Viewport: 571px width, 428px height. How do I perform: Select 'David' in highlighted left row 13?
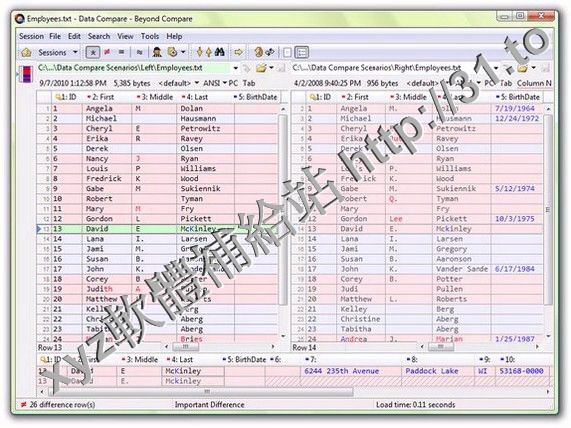tap(97, 229)
